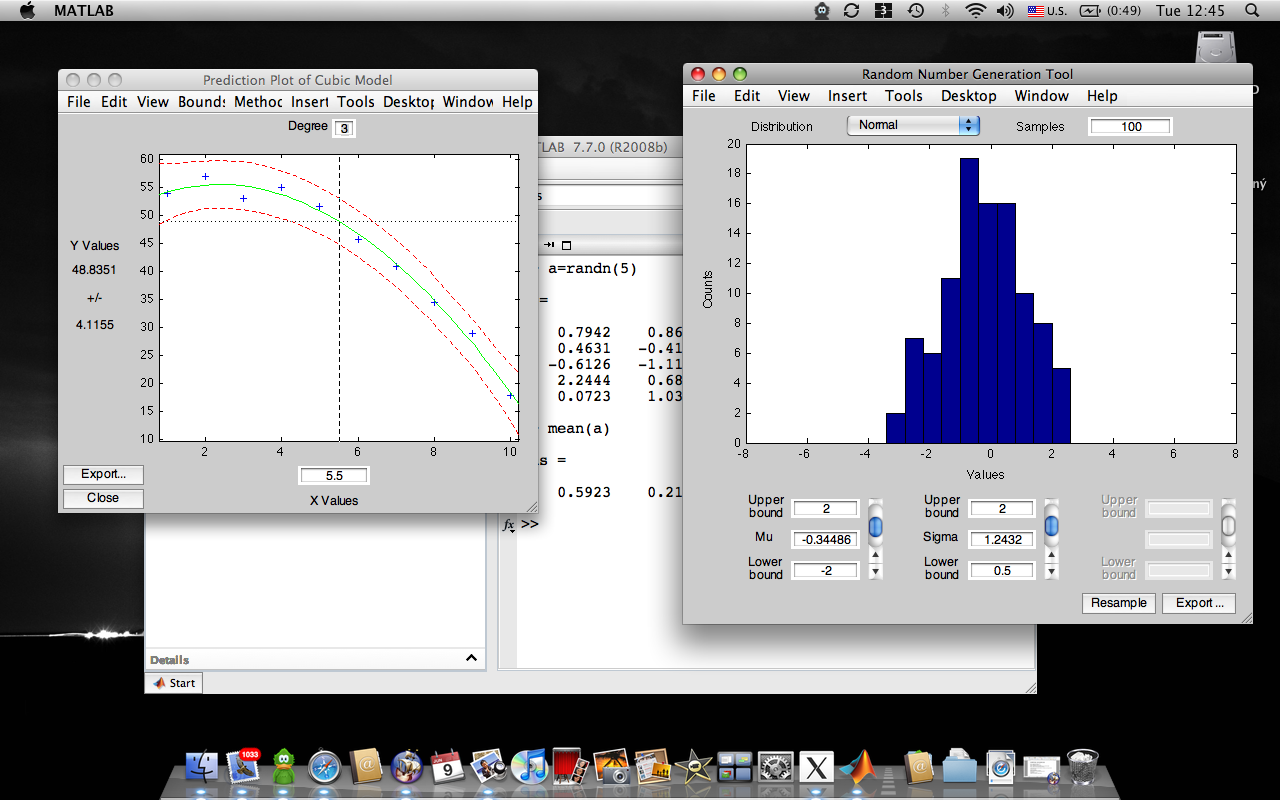Click the volume speaker icon

(x=1005, y=11)
